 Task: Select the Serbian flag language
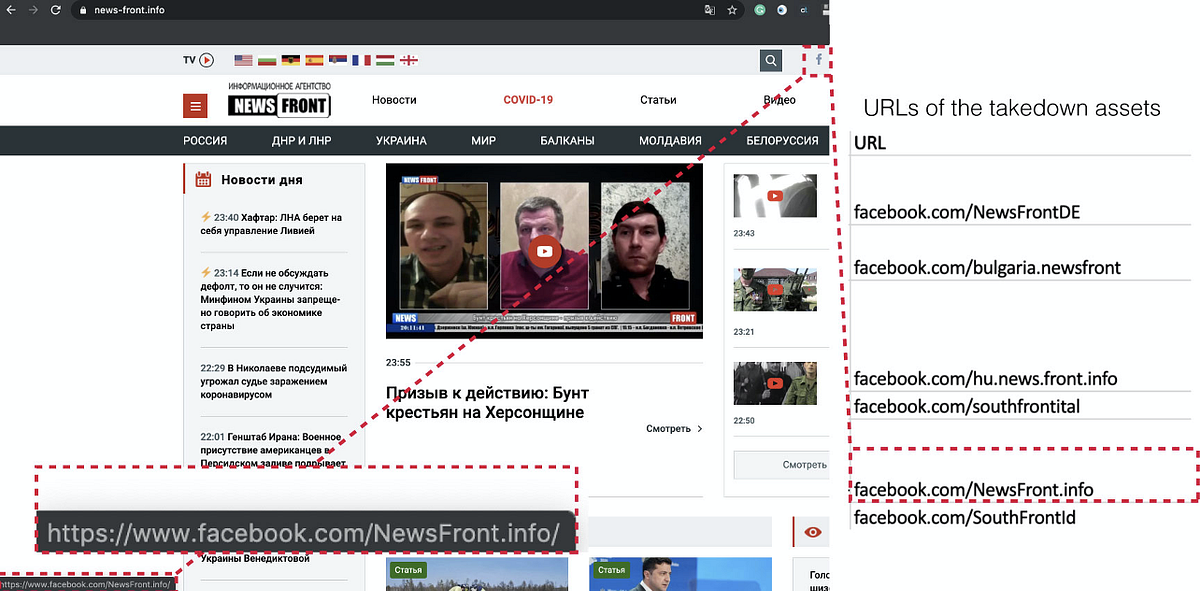(338, 60)
